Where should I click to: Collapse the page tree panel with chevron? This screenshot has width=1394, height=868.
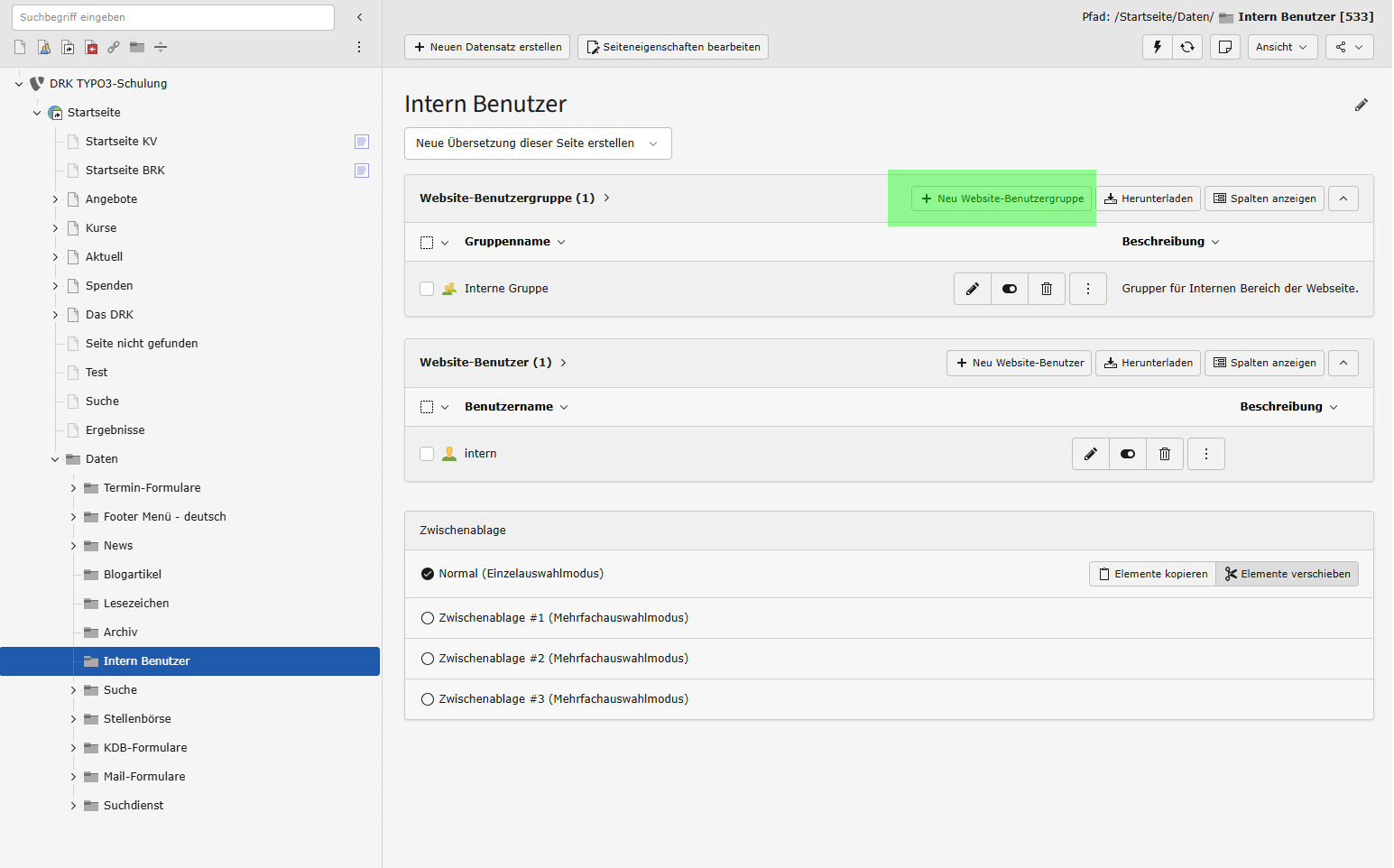click(359, 17)
